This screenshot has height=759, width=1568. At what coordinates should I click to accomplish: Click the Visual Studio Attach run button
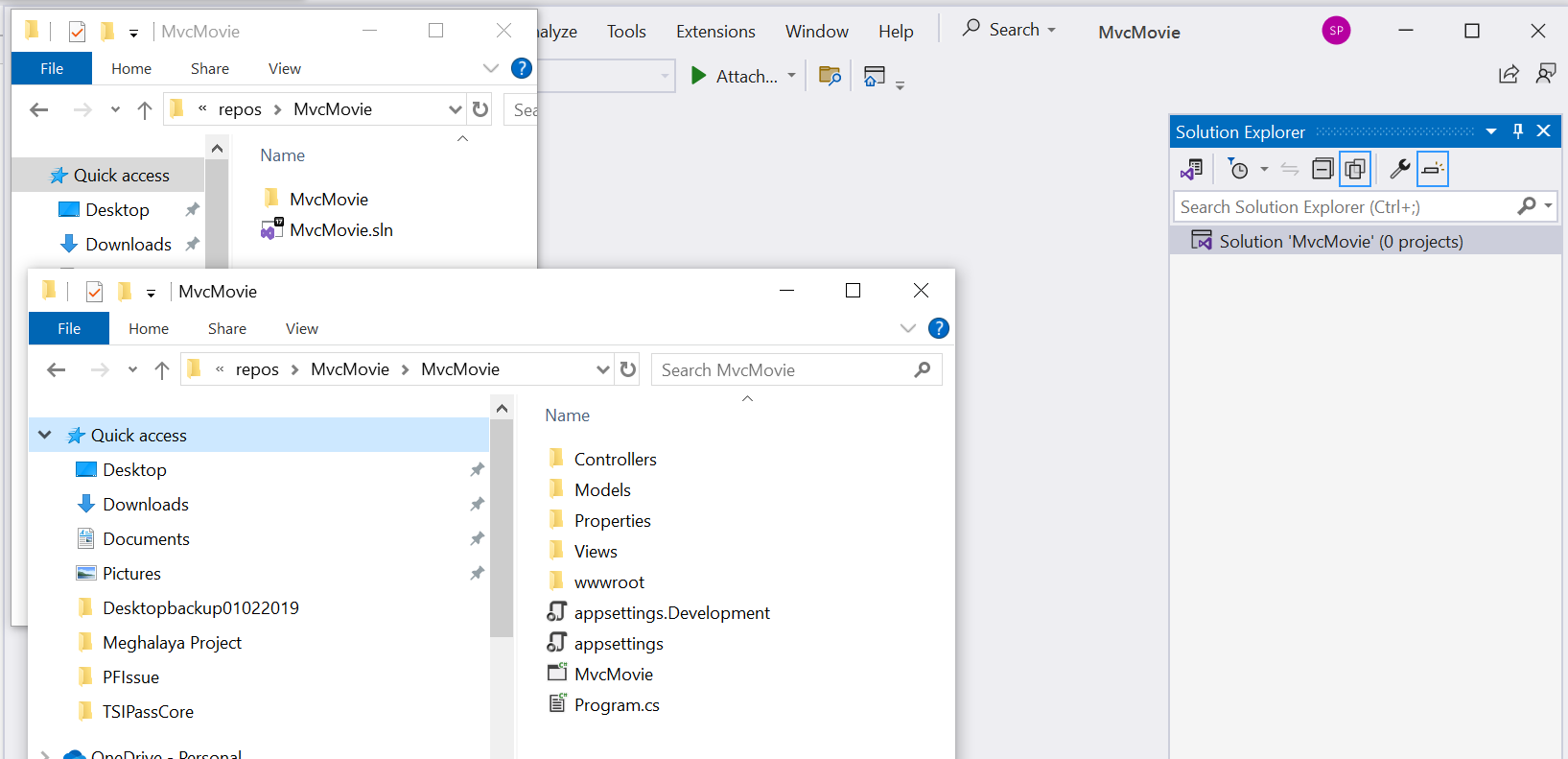[x=735, y=76]
